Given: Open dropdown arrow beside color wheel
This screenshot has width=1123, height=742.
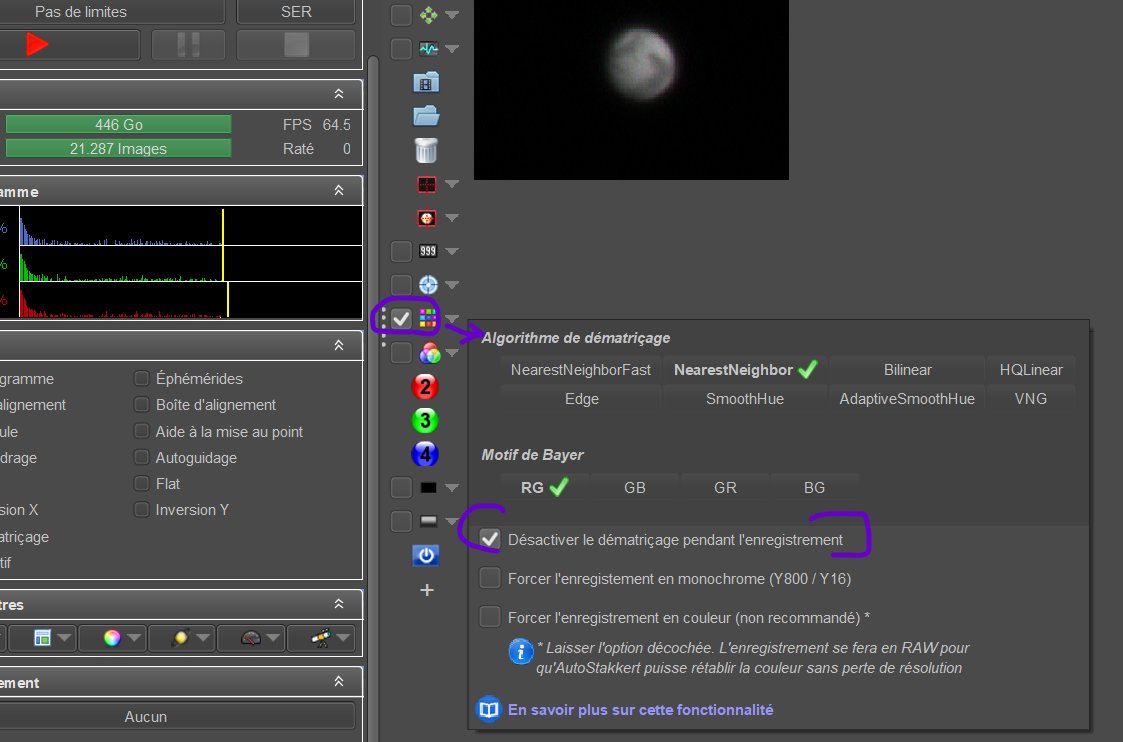Looking at the screenshot, I should 135,638.
